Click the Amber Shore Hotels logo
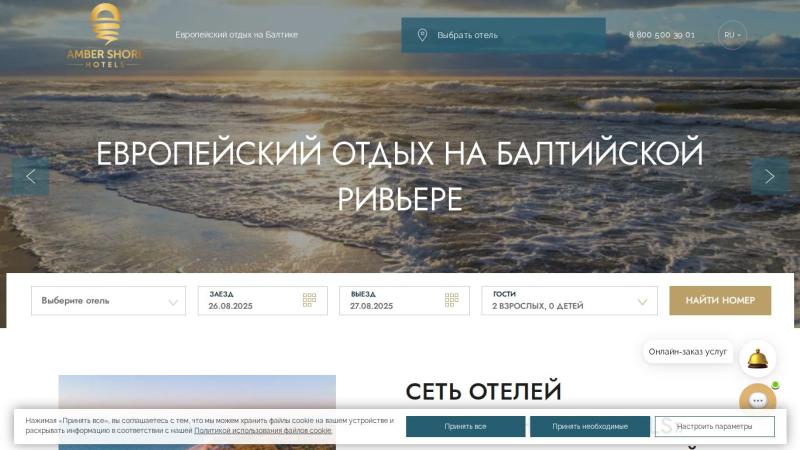The height and width of the screenshot is (450, 800). coord(104,36)
